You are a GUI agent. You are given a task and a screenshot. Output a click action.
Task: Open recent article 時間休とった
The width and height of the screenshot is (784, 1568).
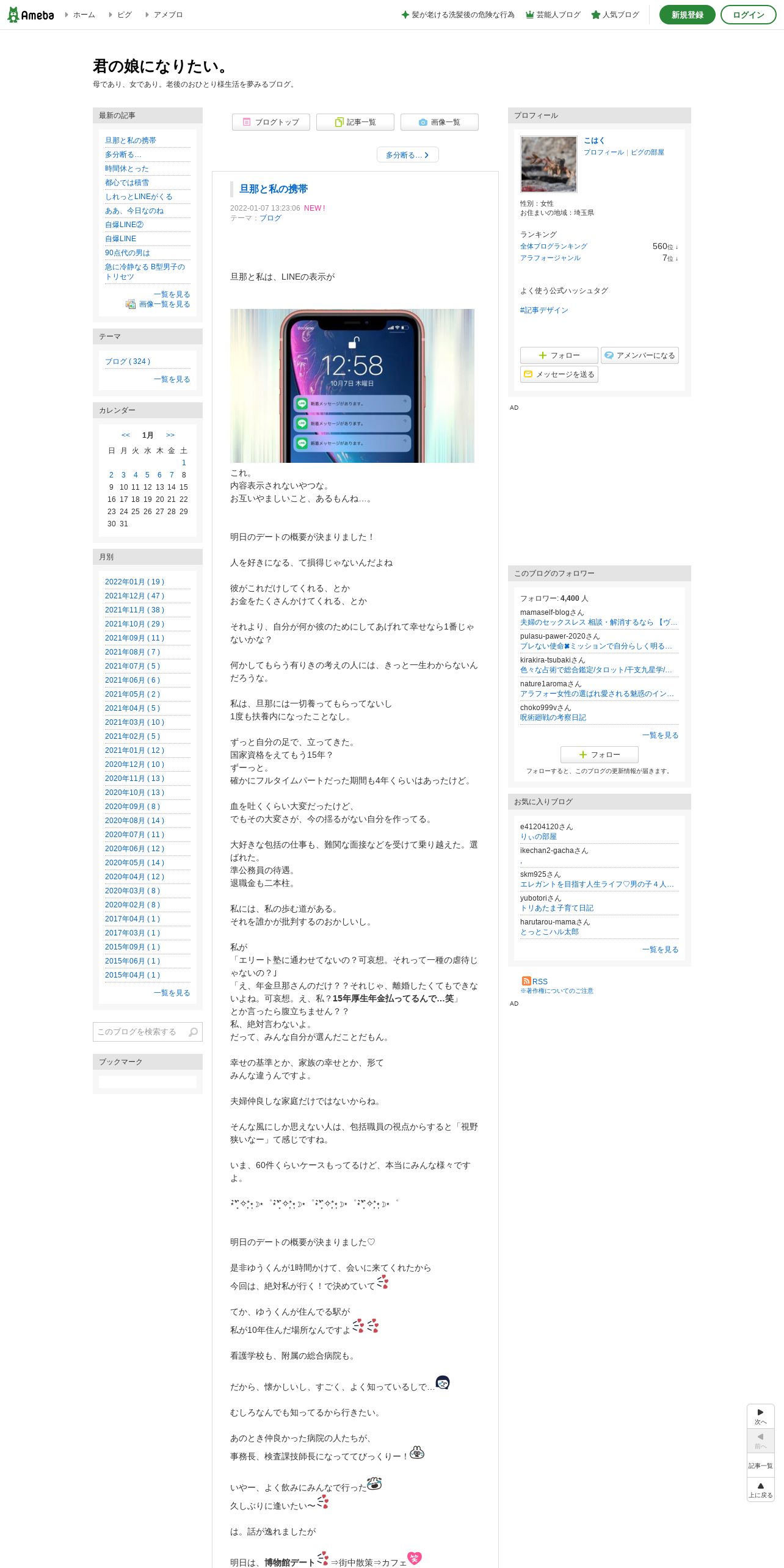click(x=127, y=169)
